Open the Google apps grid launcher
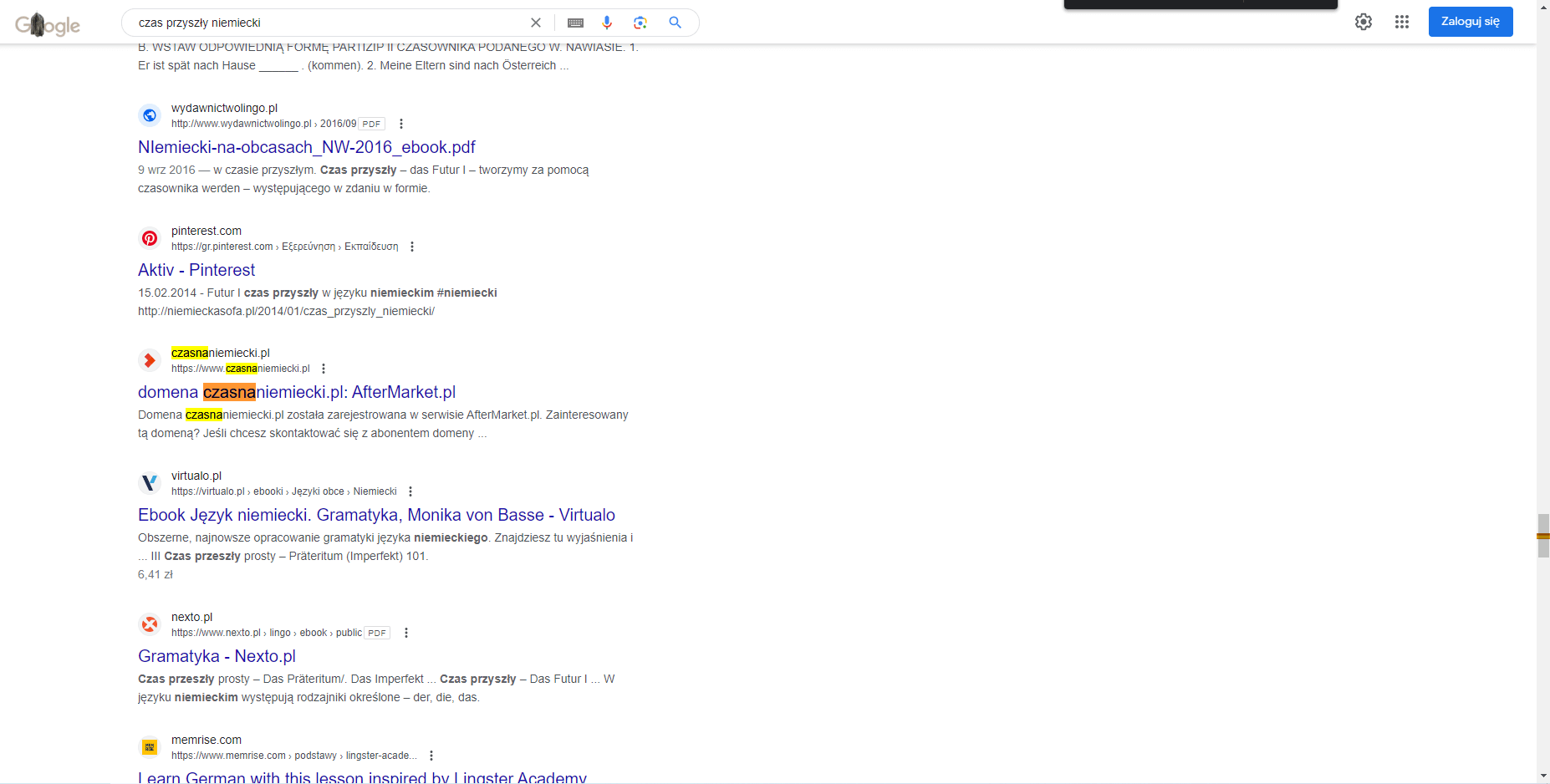This screenshot has width=1550, height=784. pyautogui.click(x=1402, y=22)
